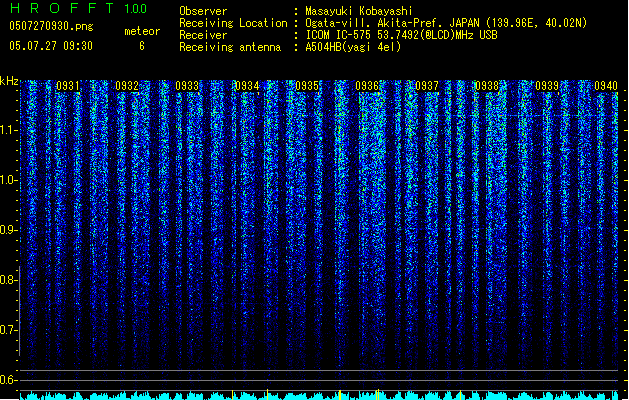Click the 0931 time marker

point(68,86)
